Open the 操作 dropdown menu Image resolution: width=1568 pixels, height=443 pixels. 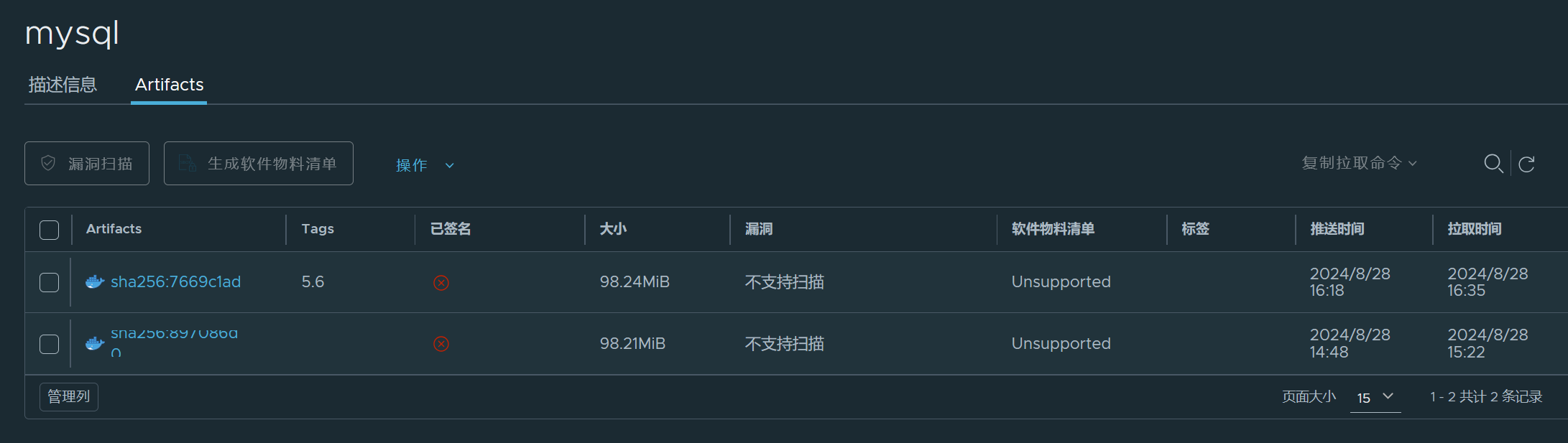(425, 165)
